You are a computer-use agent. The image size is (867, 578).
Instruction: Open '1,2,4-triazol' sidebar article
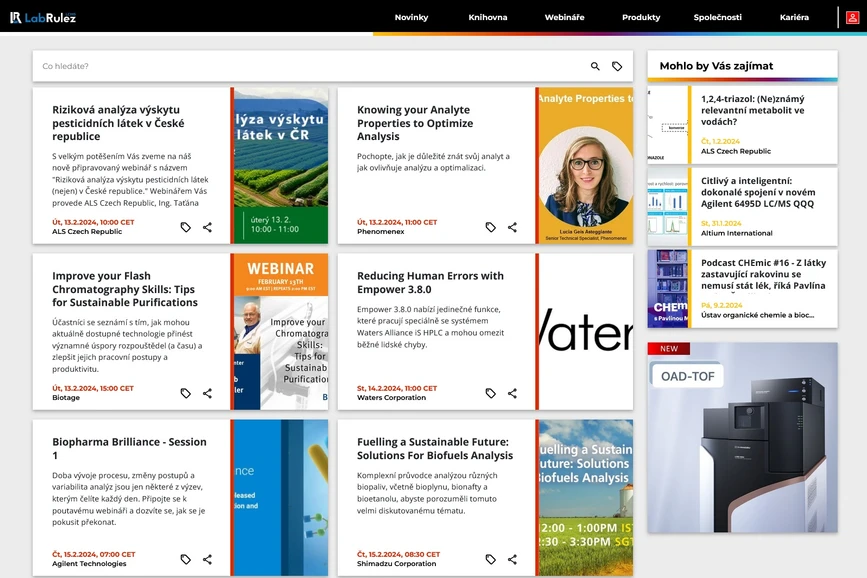click(753, 110)
